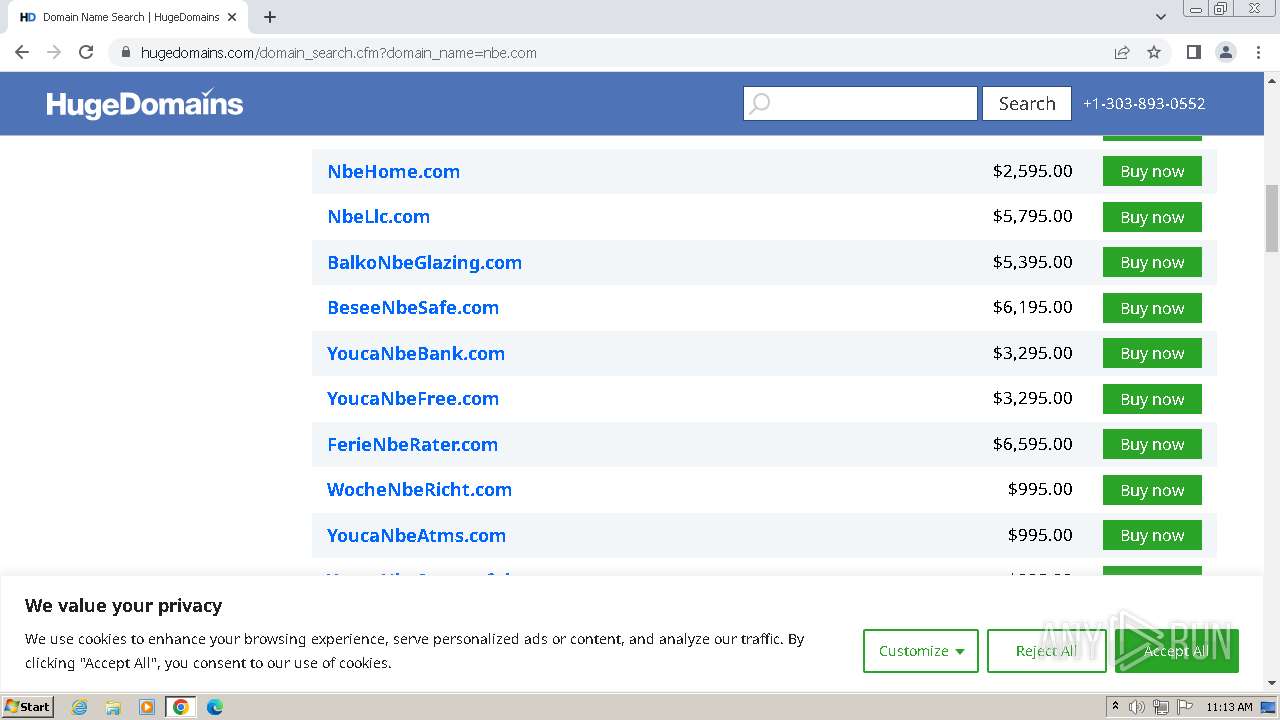The width and height of the screenshot is (1280, 720).
Task: Open NbeLlc.com listing
Action: [x=378, y=216]
